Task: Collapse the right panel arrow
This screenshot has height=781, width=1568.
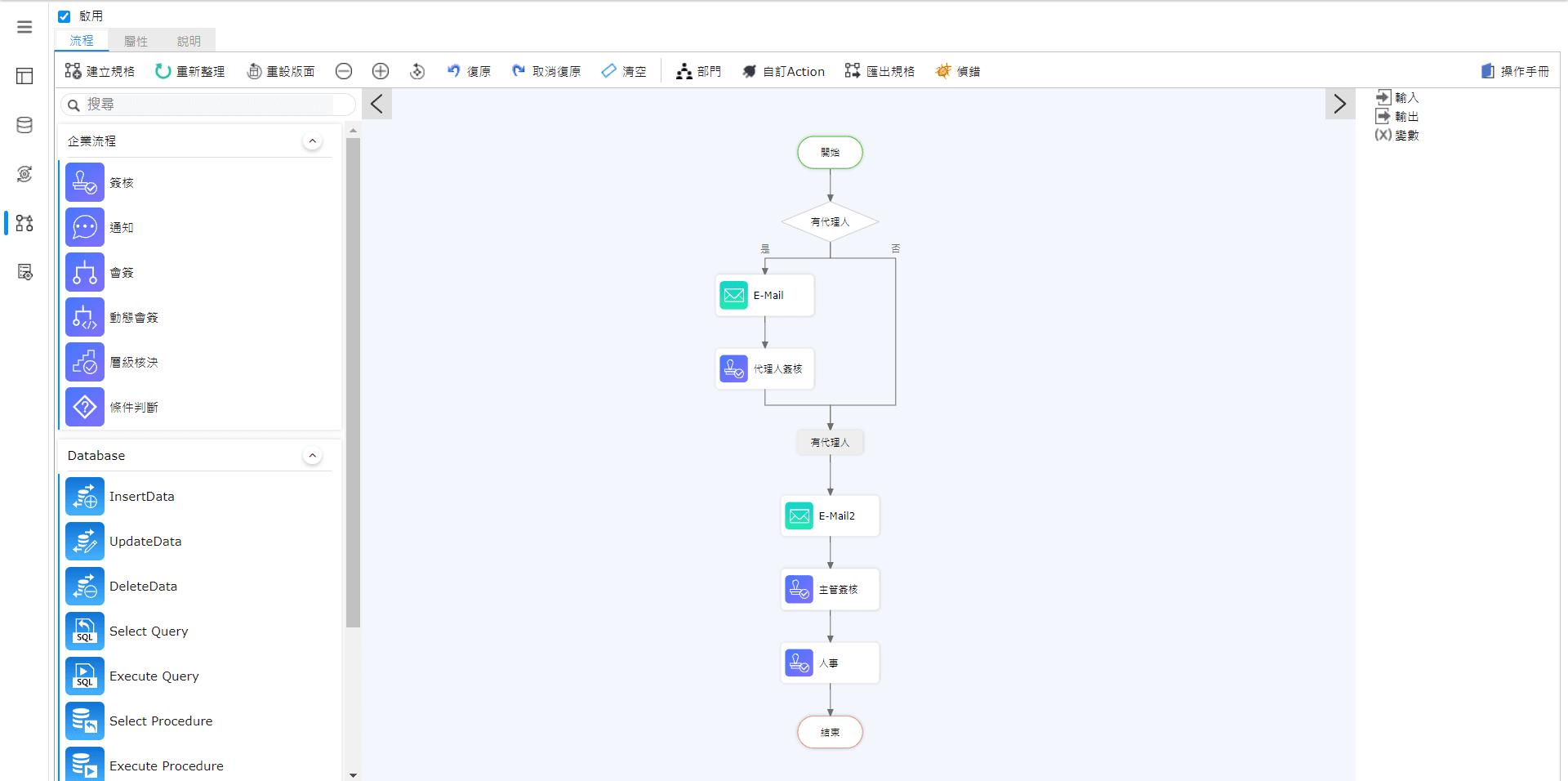Action: [x=1340, y=104]
